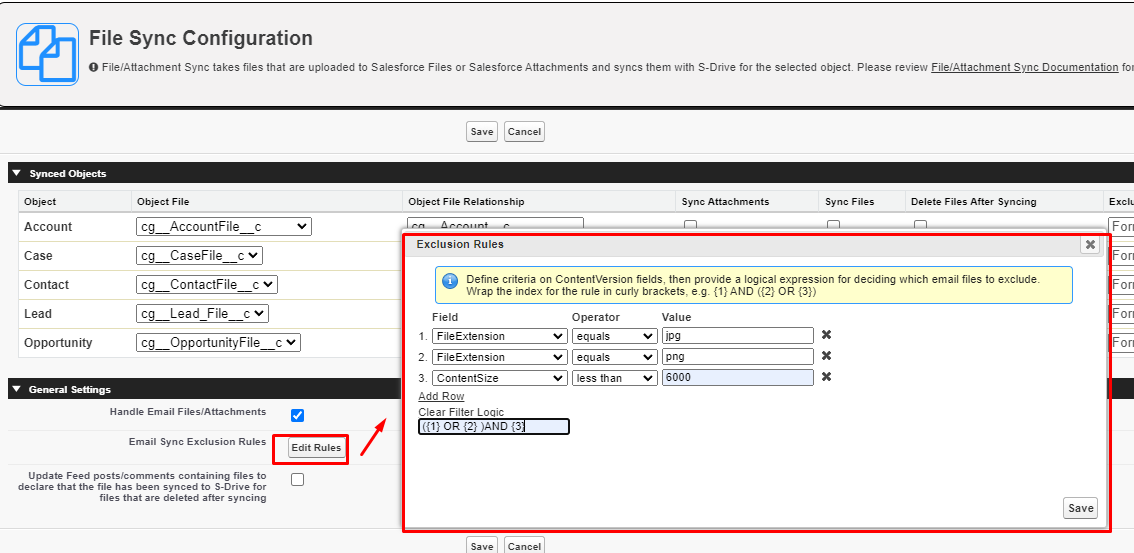The height and width of the screenshot is (553, 1134).
Task: Click the info icon in the criteria hint
Action: 449,281
